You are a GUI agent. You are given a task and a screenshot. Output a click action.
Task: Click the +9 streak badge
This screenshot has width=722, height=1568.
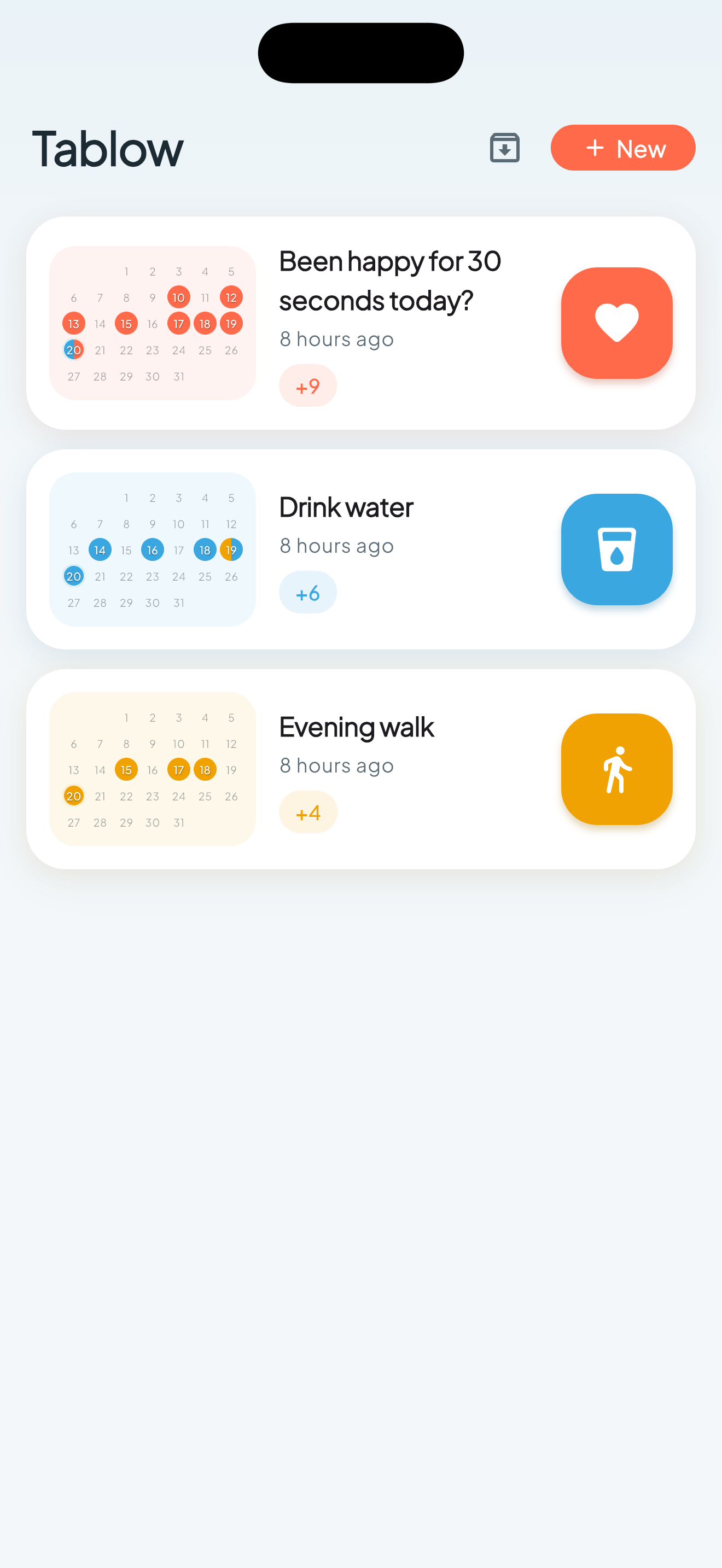(308, 385)
